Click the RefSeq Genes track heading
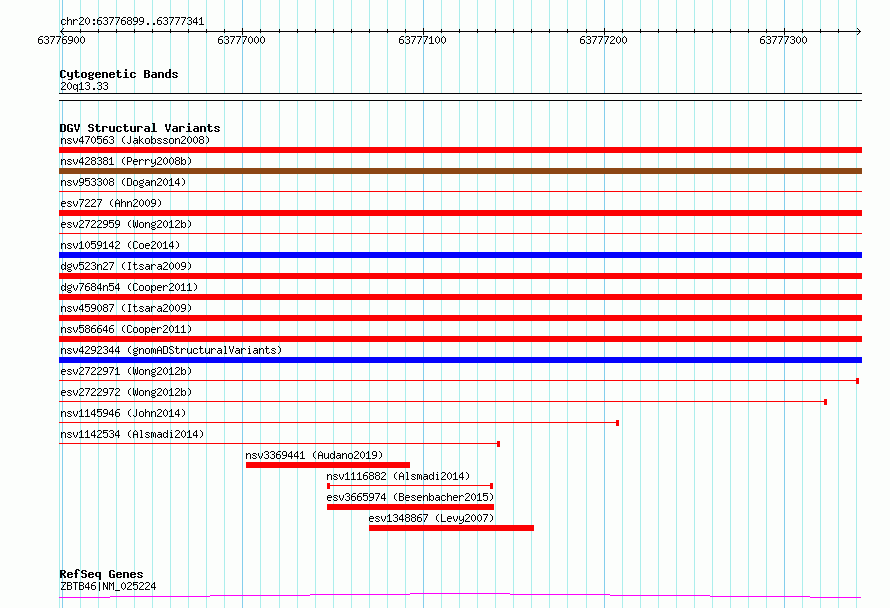This screenshot has width=890, height=608. click(x=102, y=575)
